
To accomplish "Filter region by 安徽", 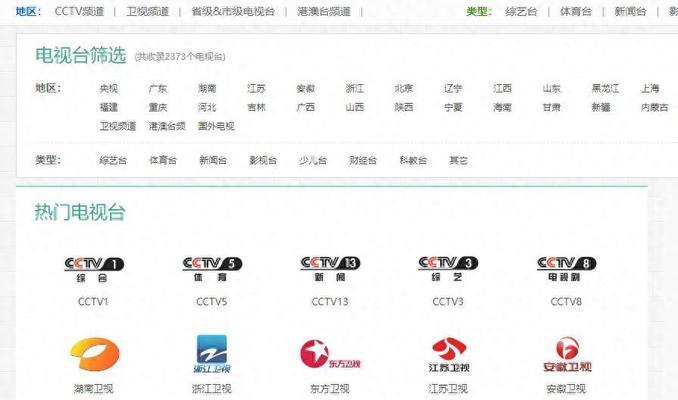I will coord(306,88).
